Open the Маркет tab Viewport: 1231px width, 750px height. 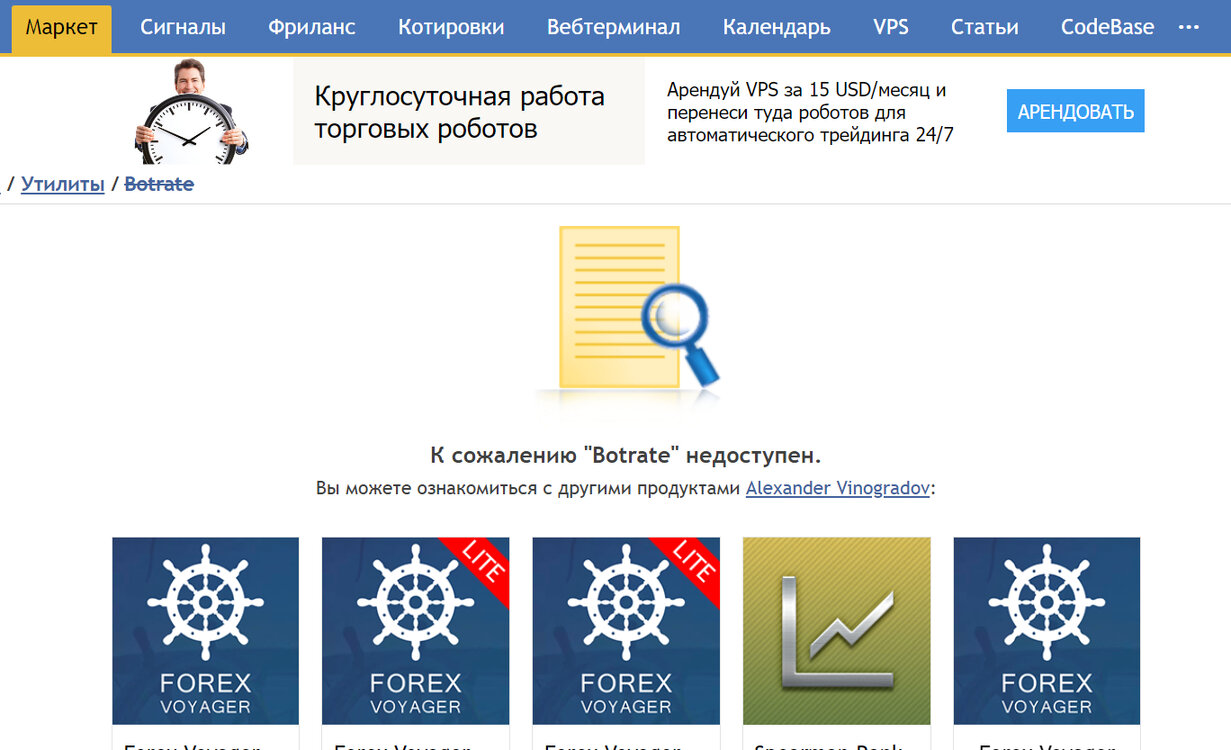(x=62, y=27)
